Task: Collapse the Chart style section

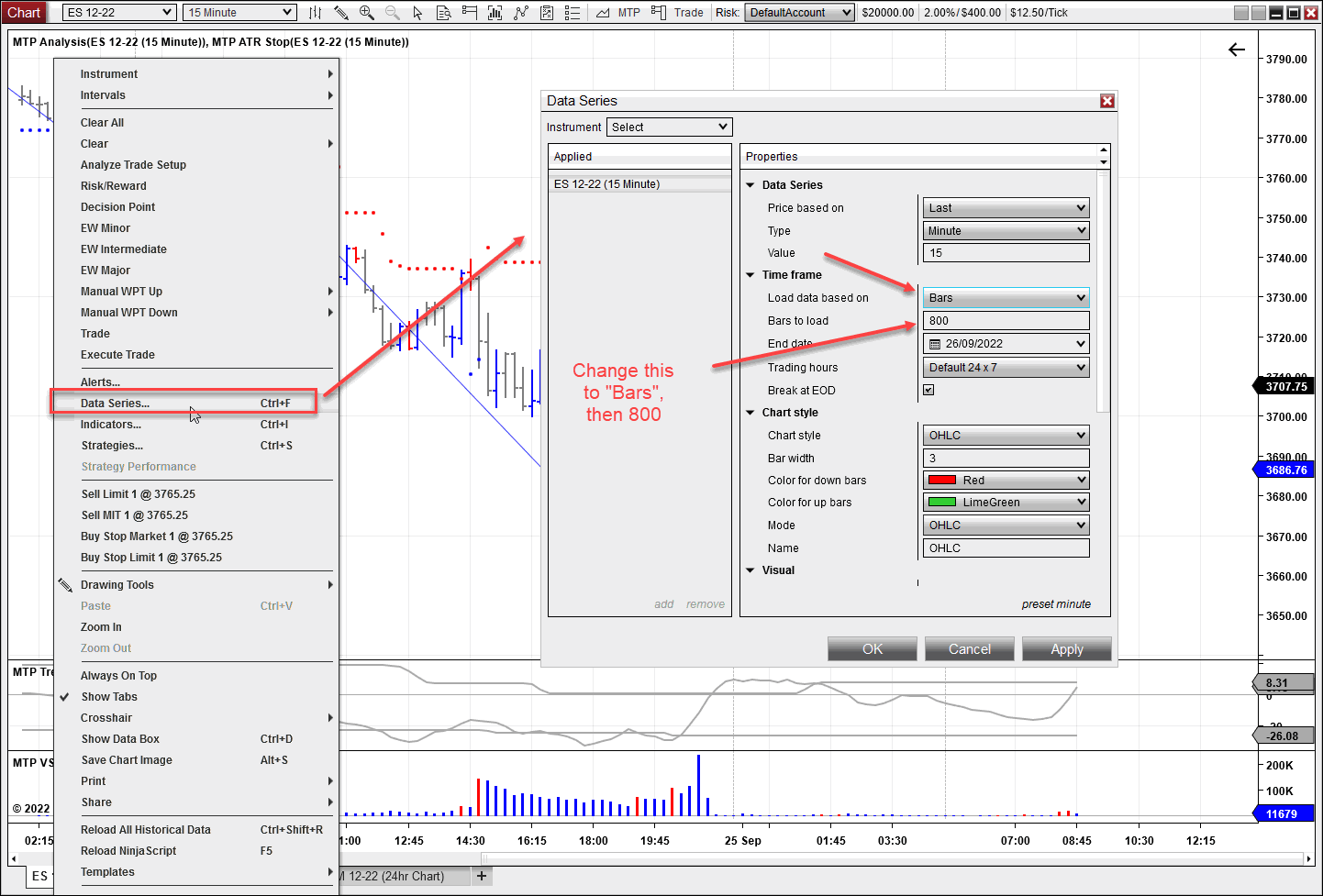Action: pyautogui.click(x=750, y=413)
